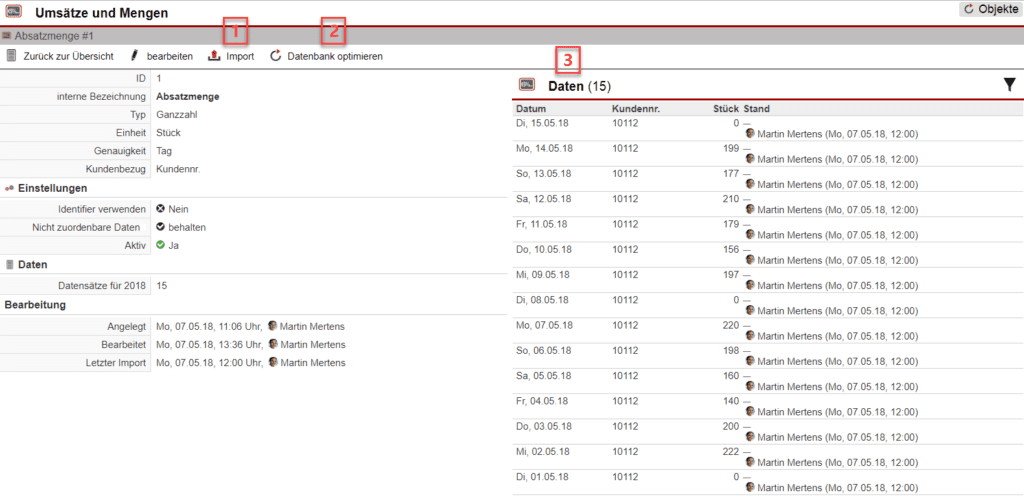This screenshot has width=1024, height=497.
Task: Click the Zurück zur Übersicht list icon
Action: pos(11,56)
